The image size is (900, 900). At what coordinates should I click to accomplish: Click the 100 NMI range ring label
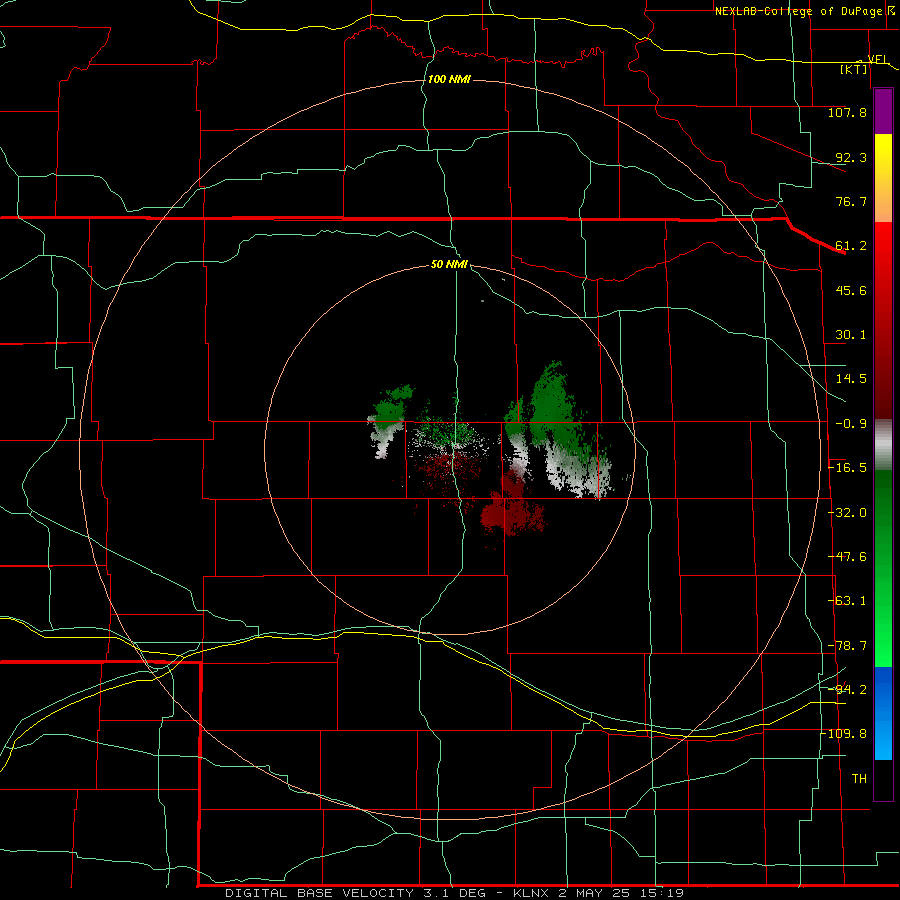click(x=449, y=79)
